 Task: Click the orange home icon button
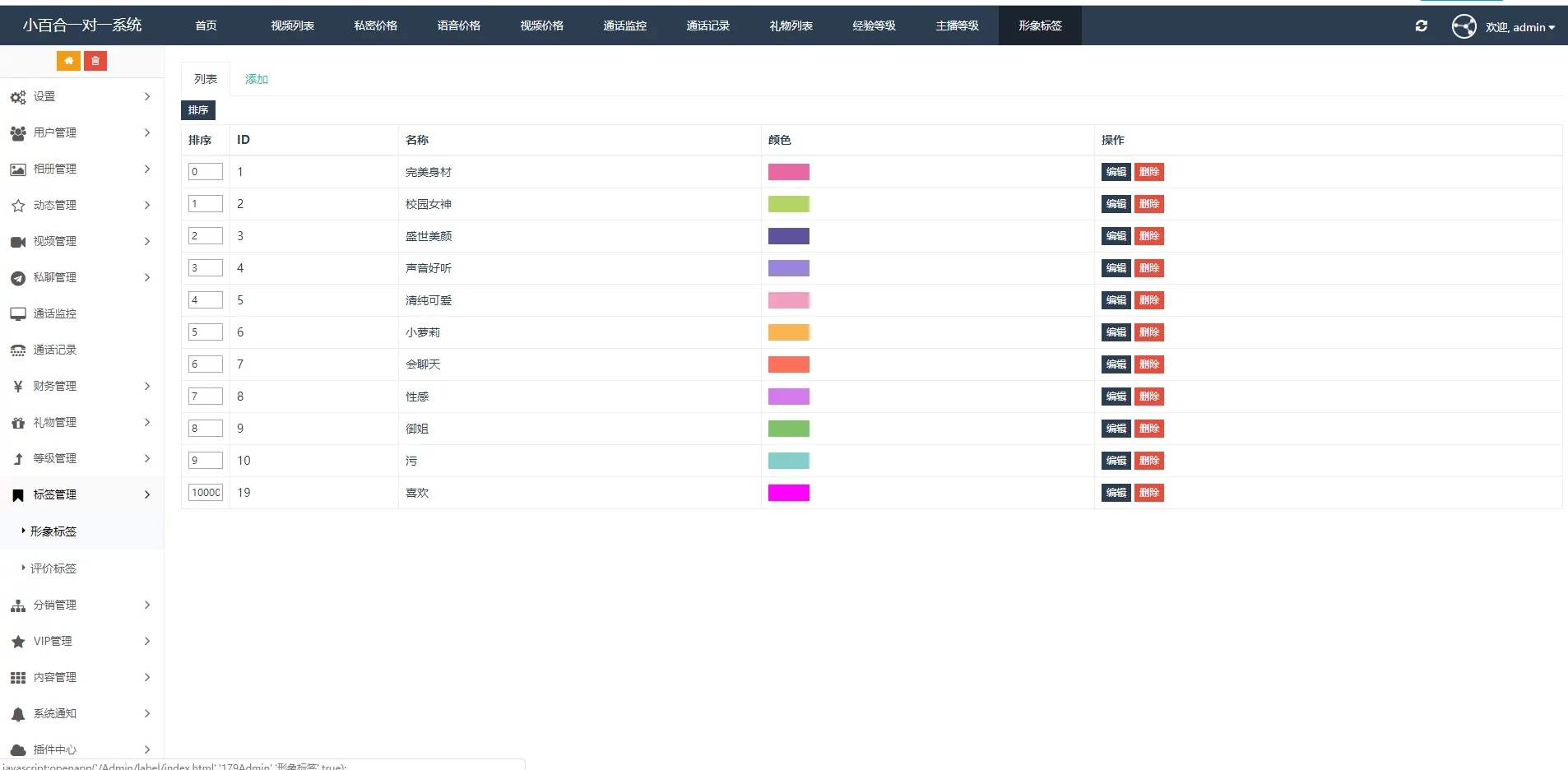point(68,61)
